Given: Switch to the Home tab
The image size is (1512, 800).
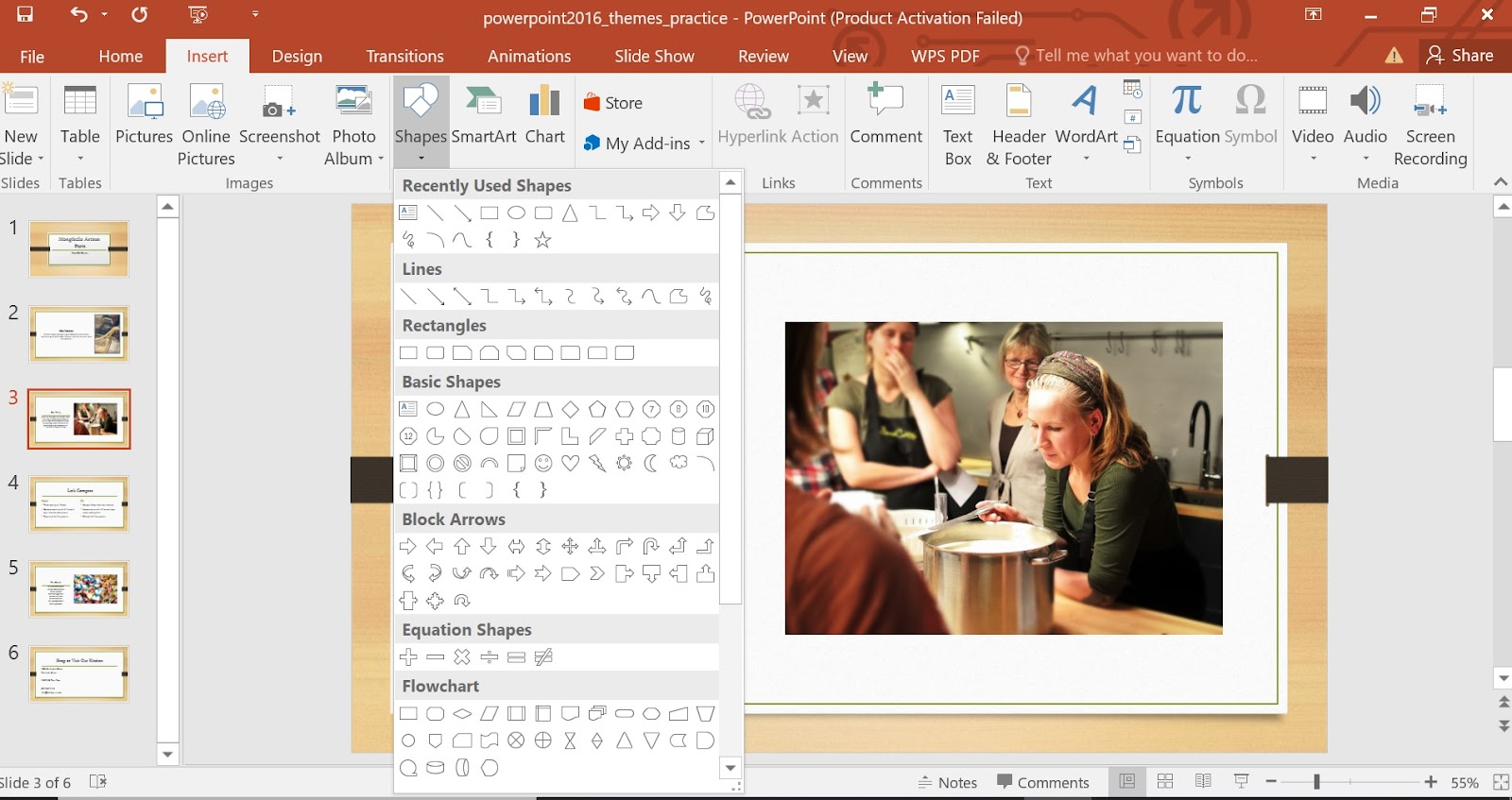Looking at the screenshot, I should [x=121, y=56].
